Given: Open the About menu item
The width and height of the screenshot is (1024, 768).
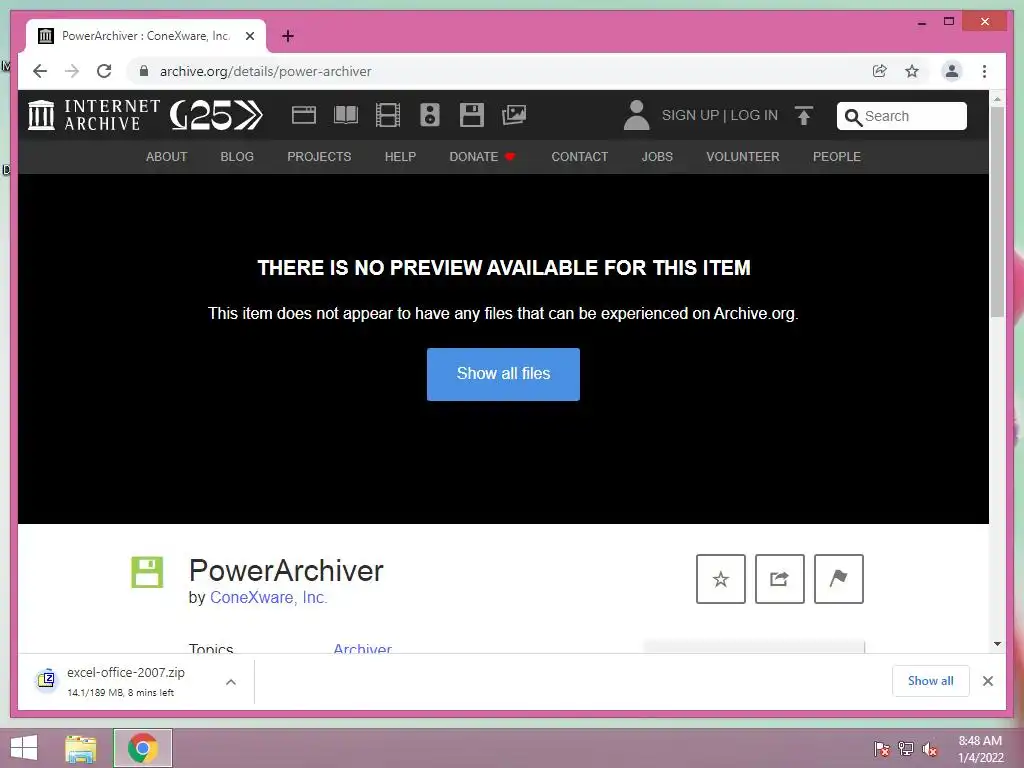Looking at the screenshot, I should click(167, 157).
